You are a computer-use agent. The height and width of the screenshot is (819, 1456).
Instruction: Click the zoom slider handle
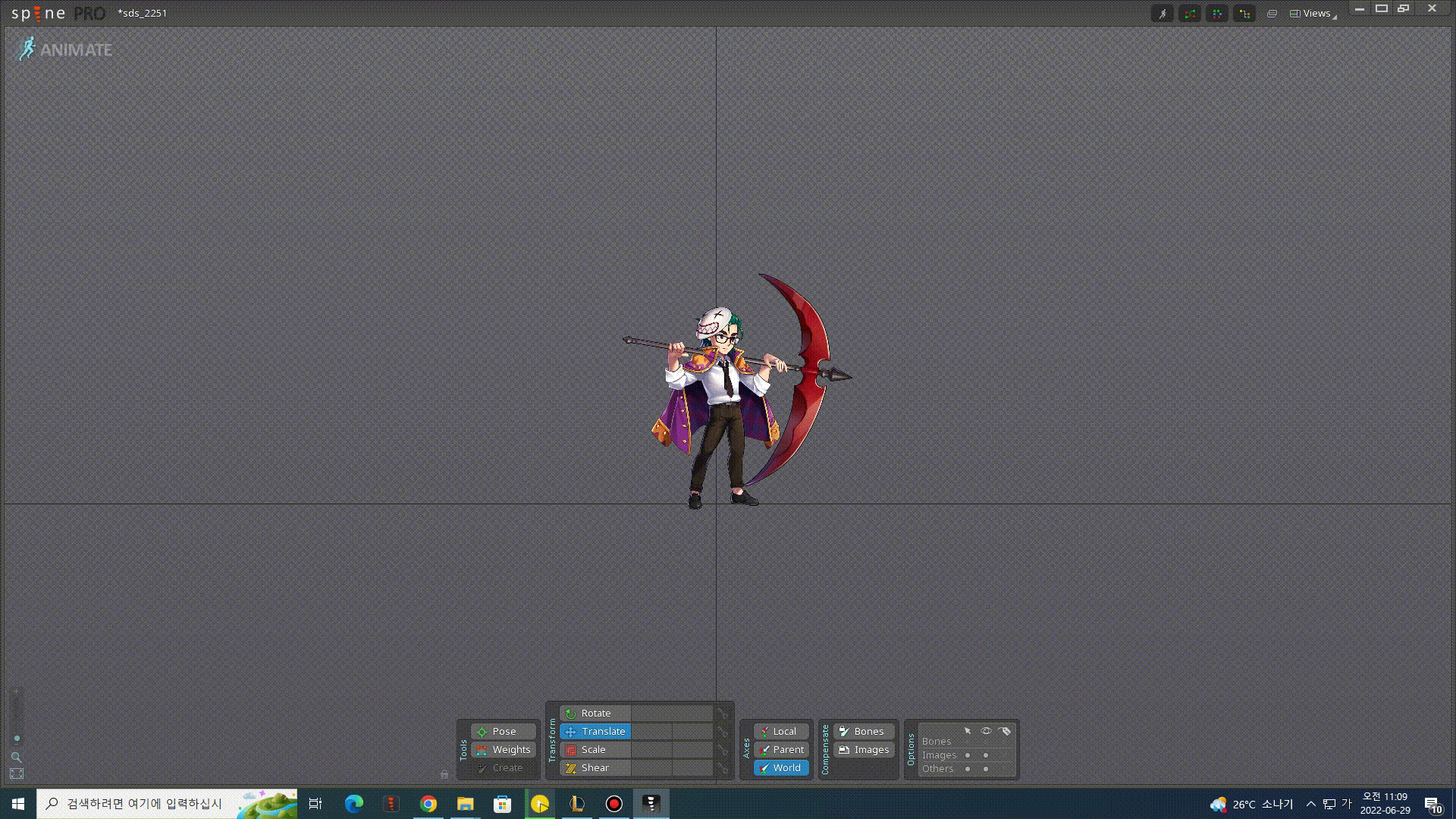coord(17,738)
